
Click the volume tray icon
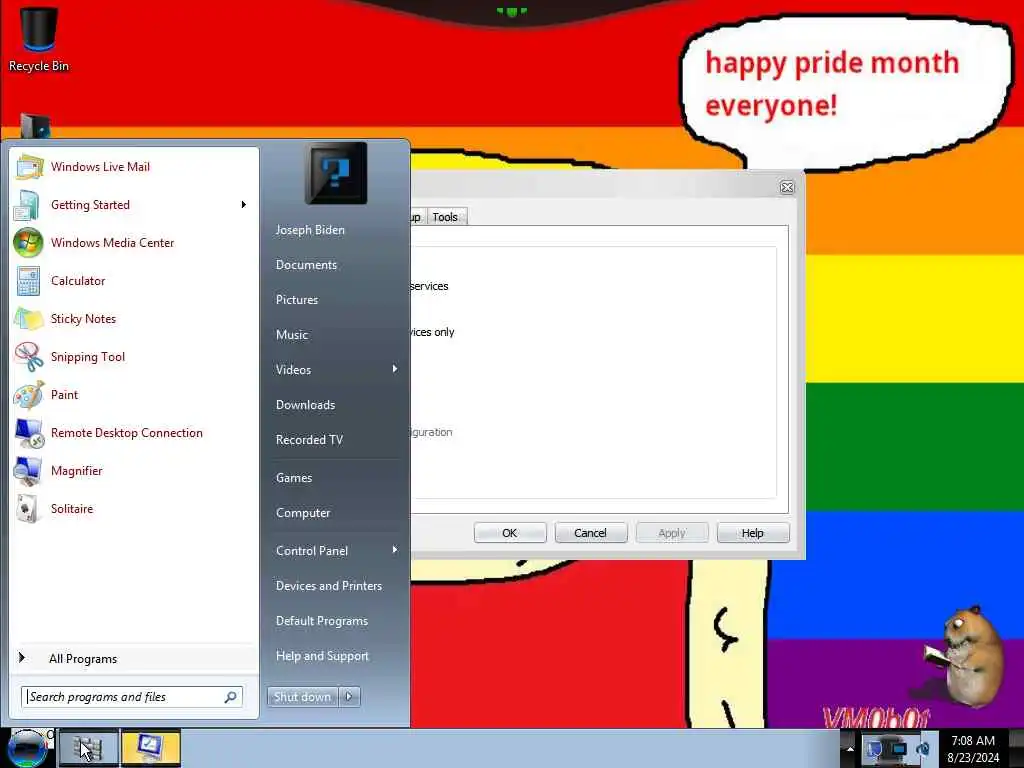click(x=922, y=748)
